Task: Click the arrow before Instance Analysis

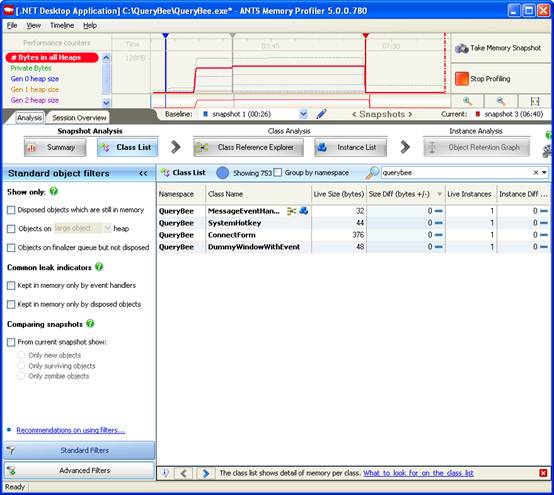Action: pyautogui.click(x=405, y=147)
